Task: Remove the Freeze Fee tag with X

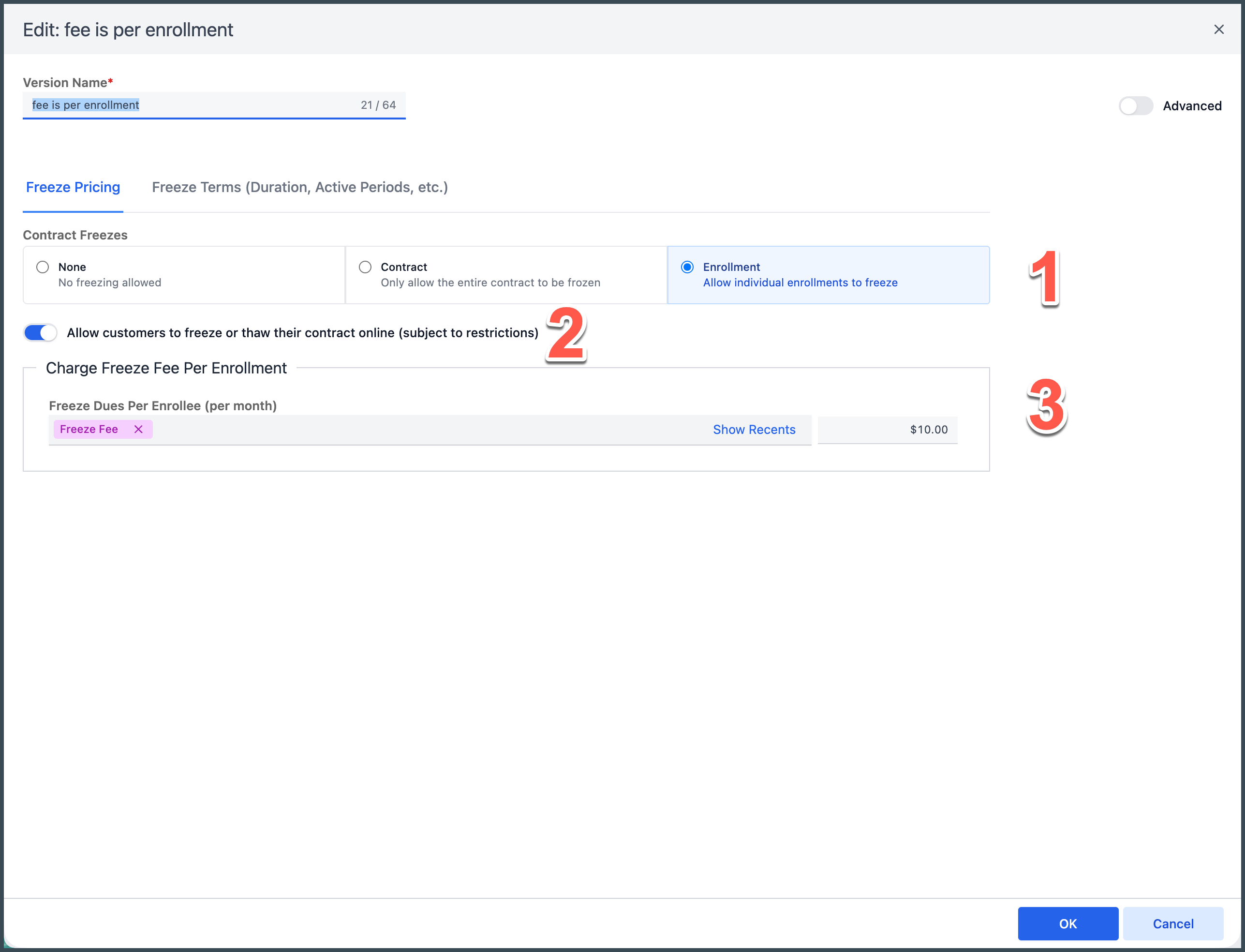Action: 138,429
